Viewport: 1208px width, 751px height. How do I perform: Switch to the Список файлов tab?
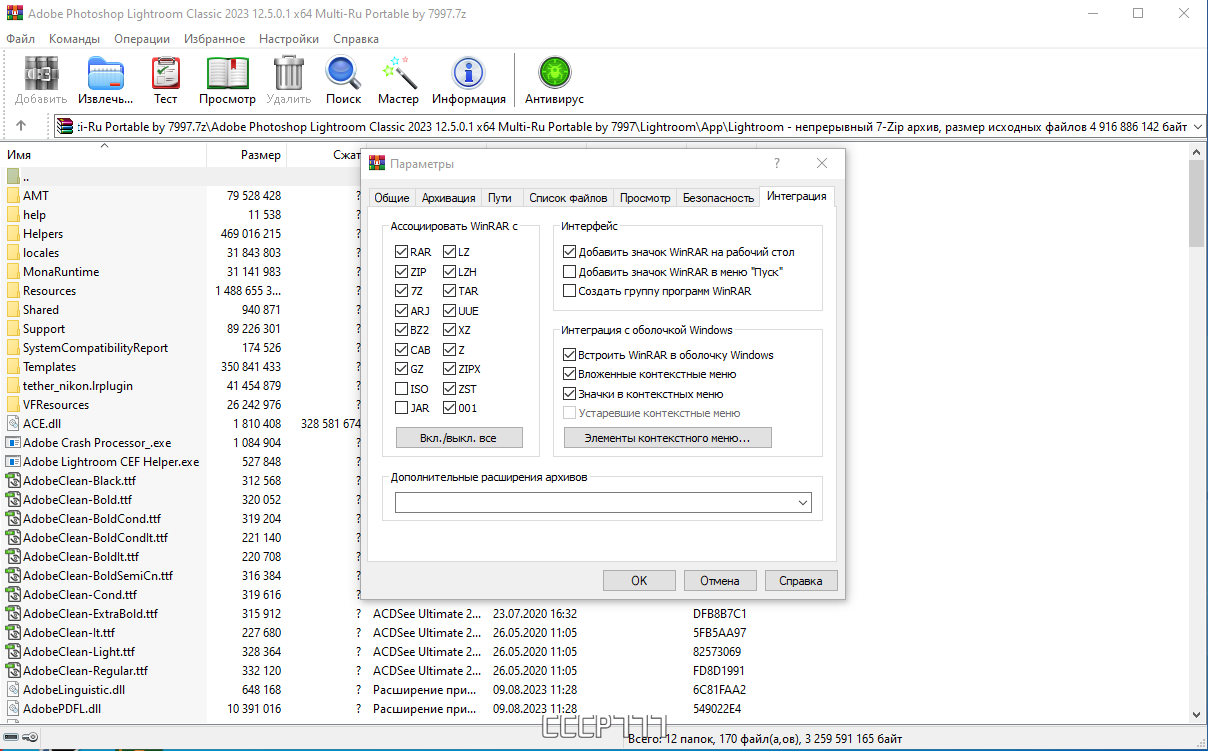click(x=568, y=198)
